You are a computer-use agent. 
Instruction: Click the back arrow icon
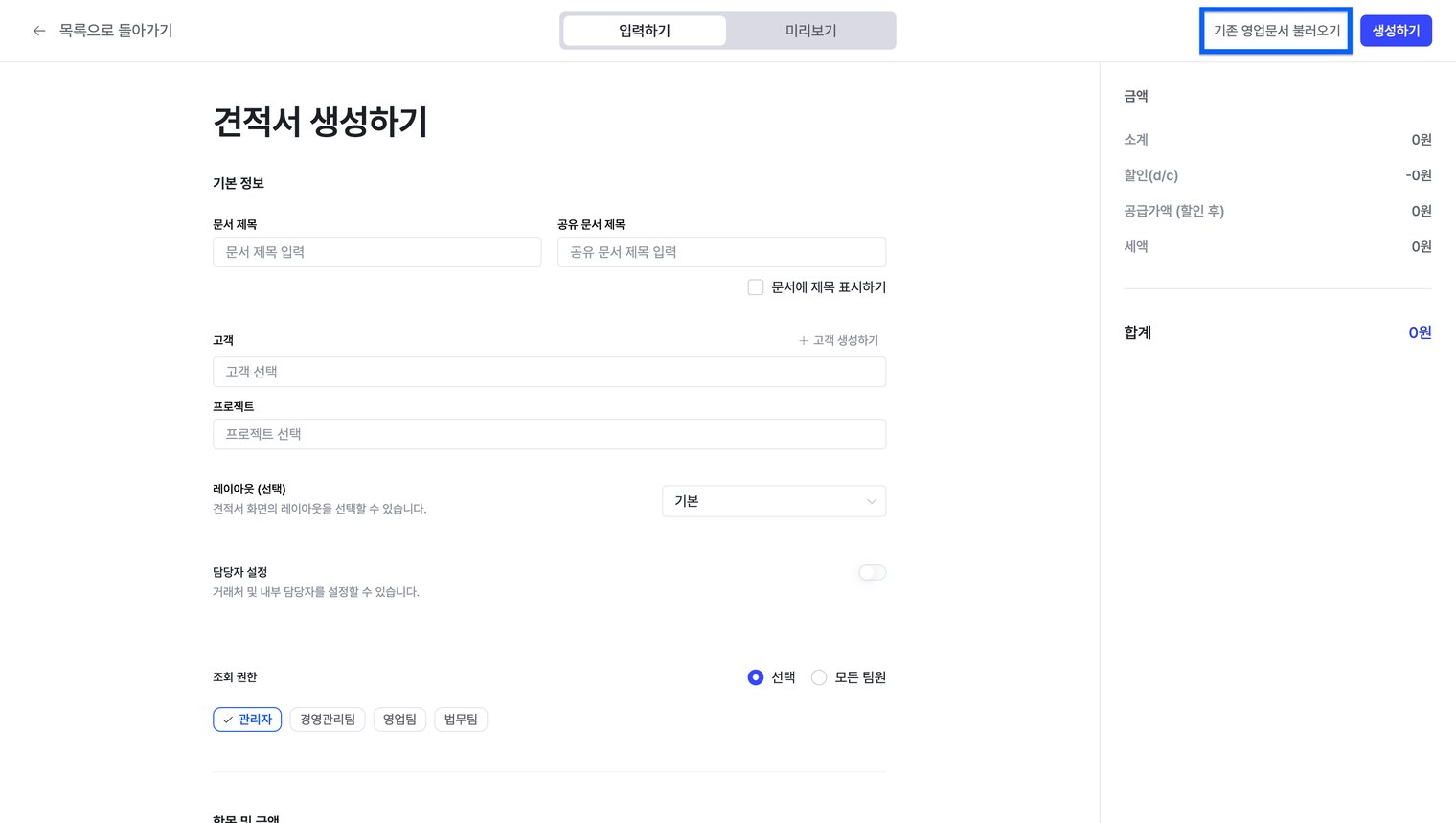pyautogui.click(x=39, y=31)
